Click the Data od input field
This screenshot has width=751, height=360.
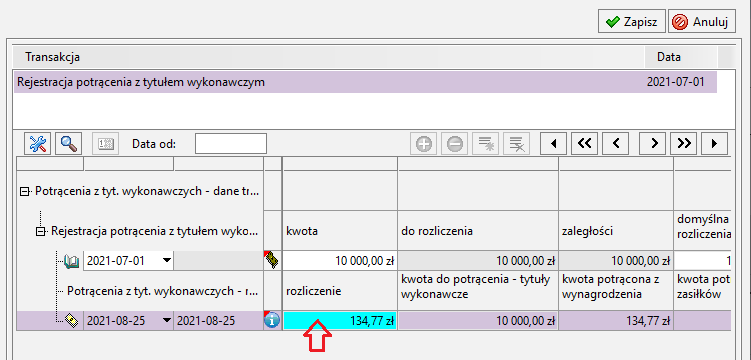231,144
